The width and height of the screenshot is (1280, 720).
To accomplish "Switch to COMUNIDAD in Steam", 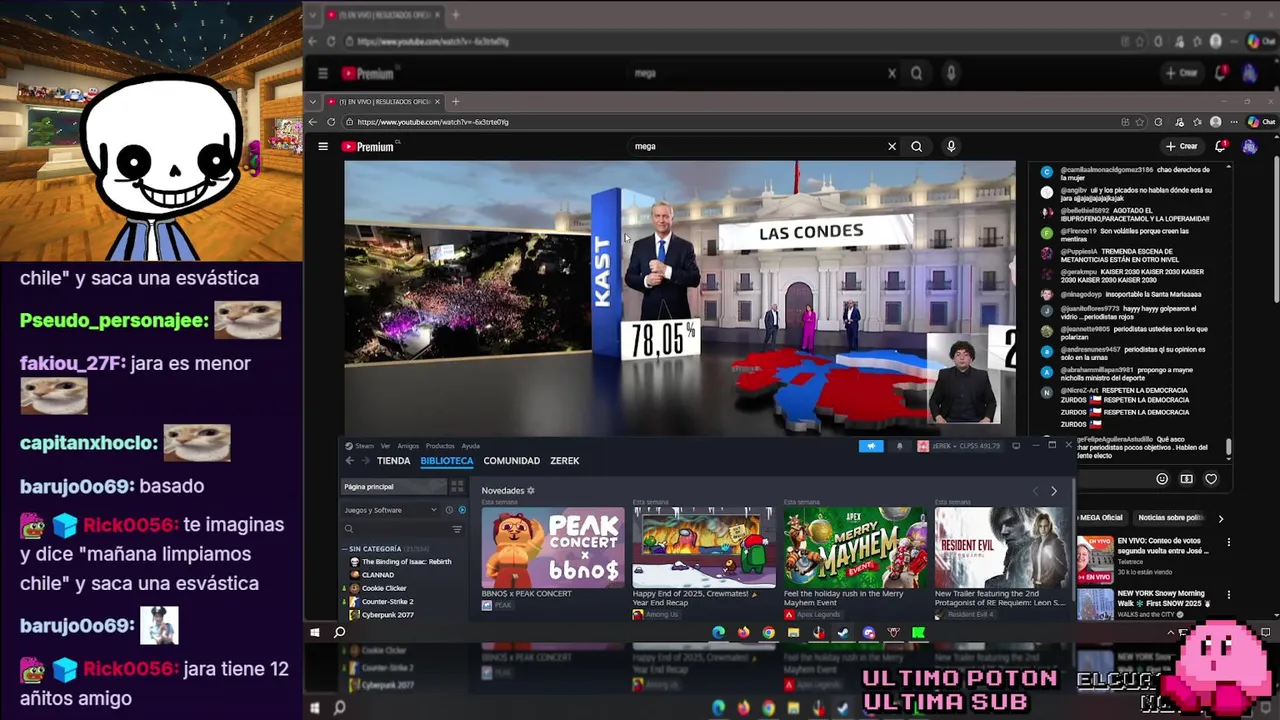I will [x=512, y=461].
